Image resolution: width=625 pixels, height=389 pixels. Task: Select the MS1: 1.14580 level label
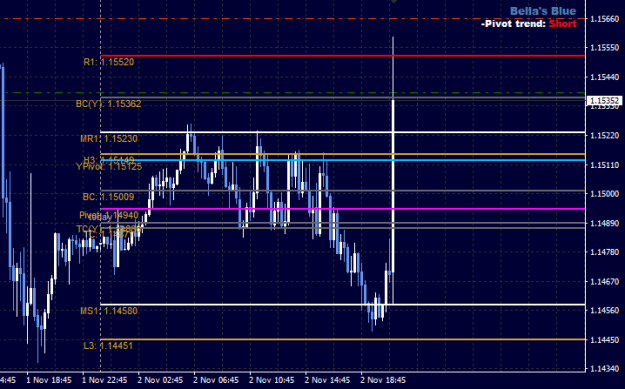point(109,311)
